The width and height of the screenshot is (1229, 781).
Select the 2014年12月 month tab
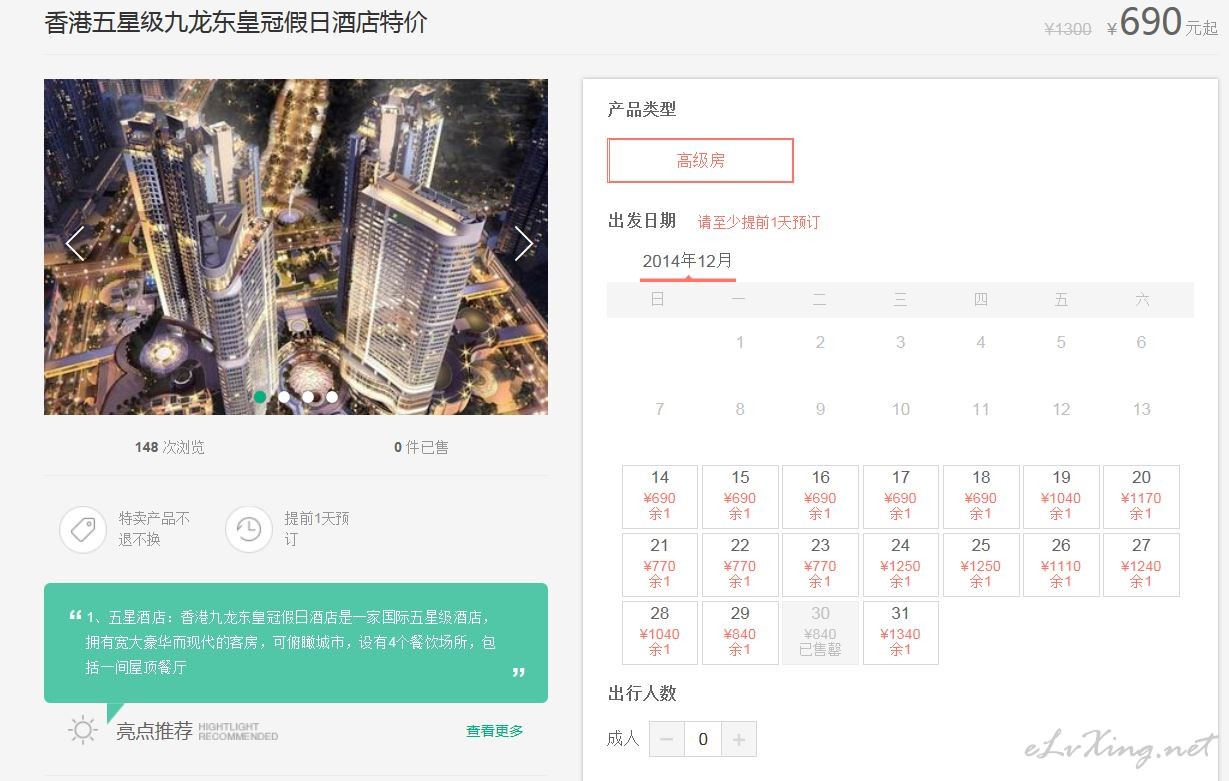(x=687, y=262)
